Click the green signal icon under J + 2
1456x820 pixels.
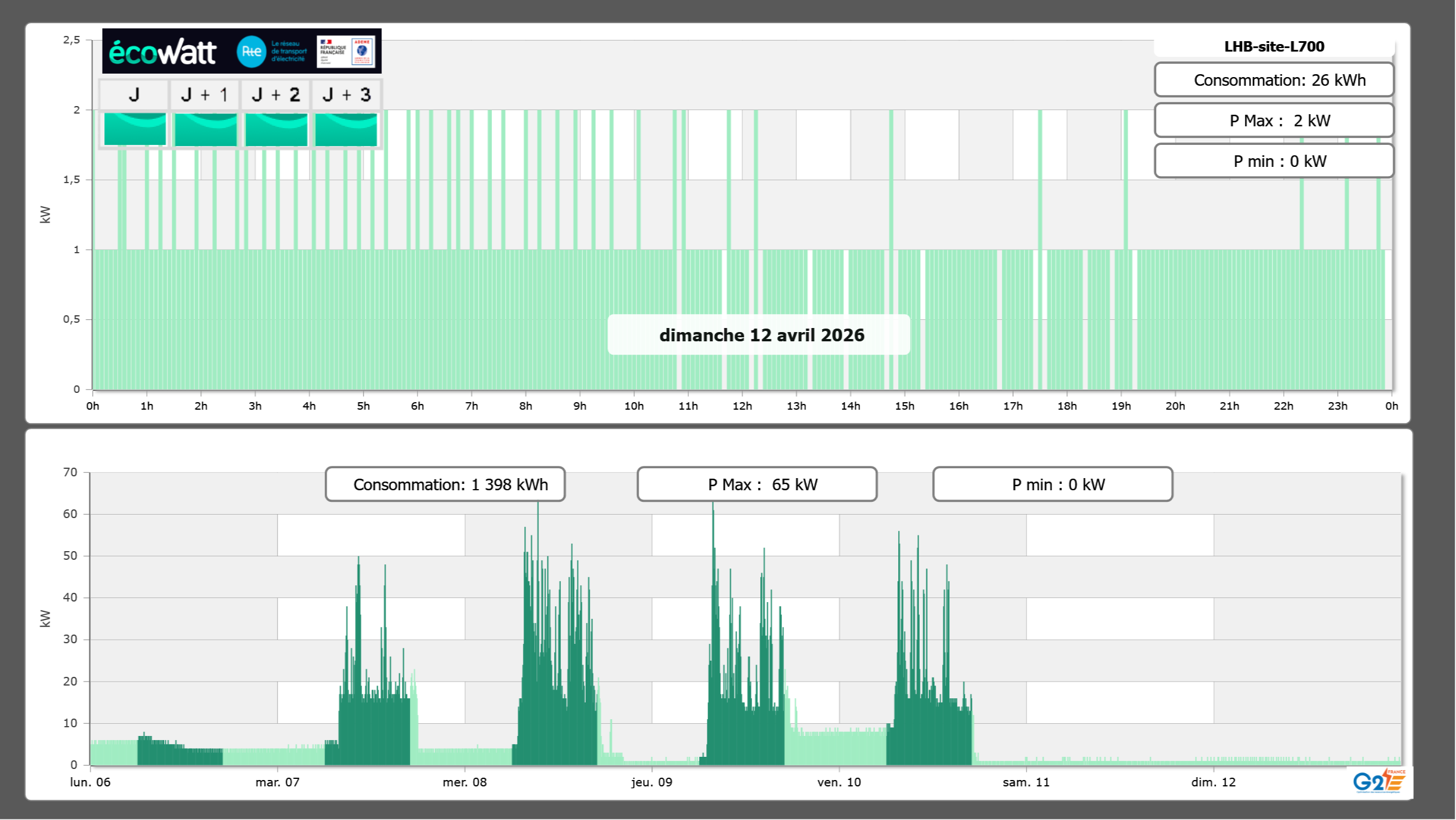pos(276,129)
